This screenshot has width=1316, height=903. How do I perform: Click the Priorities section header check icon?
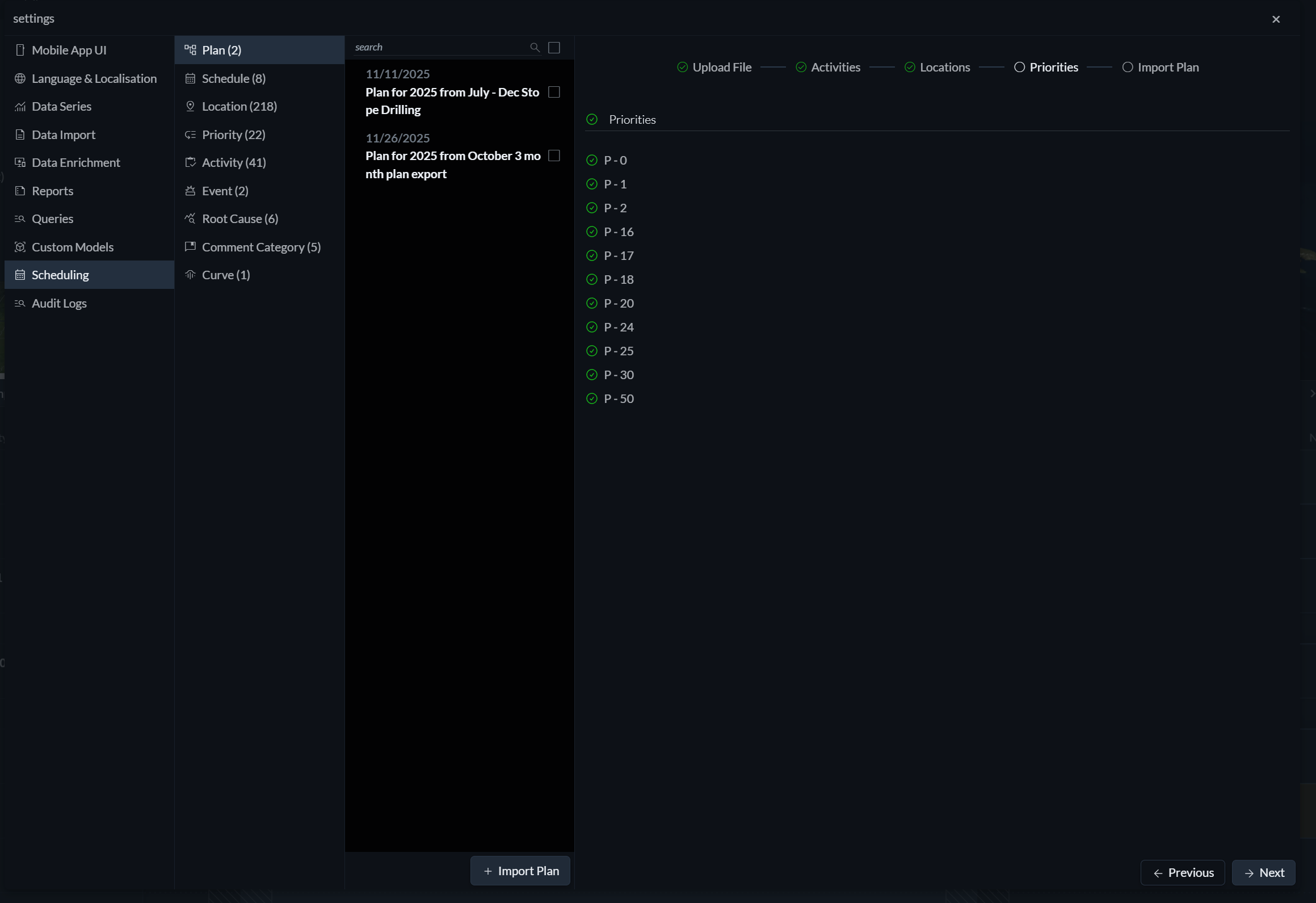(592, 119)
